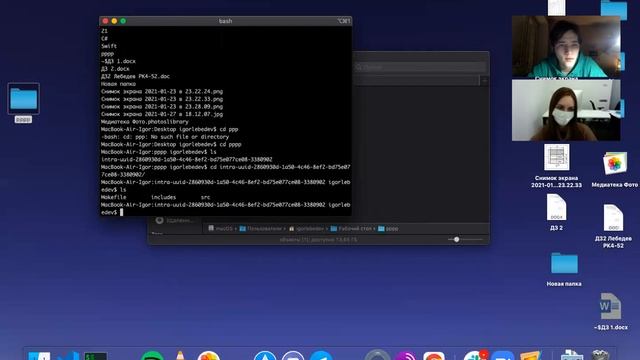Click the Finder window search field
The image size is (640, 360).
[420, 67]
